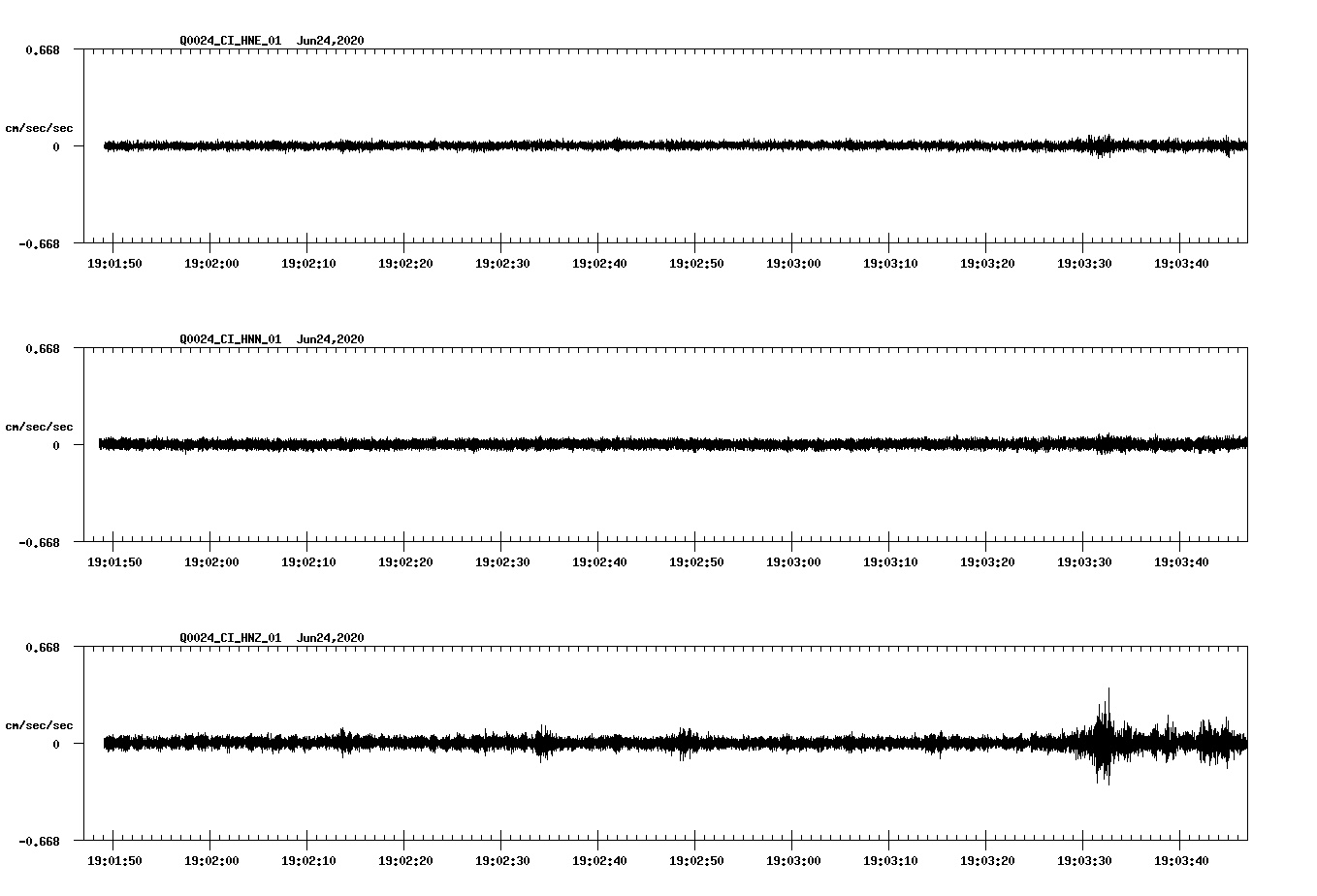The height and width of the screenshot is (896, 1317).
Task: Click the zero axis label on HNE plot
Action: tap(56, 146)
